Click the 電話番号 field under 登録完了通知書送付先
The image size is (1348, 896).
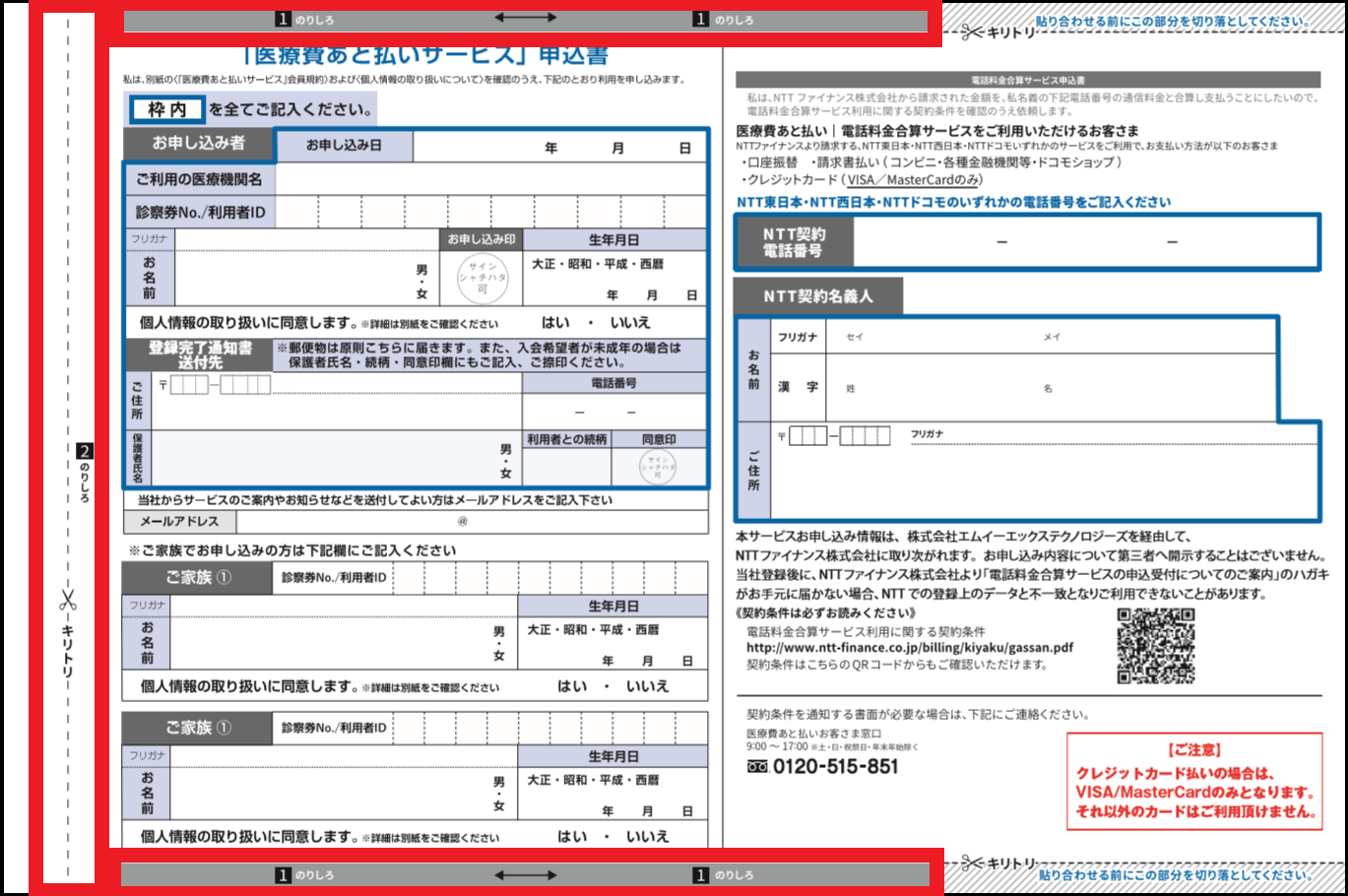[613, 412]
